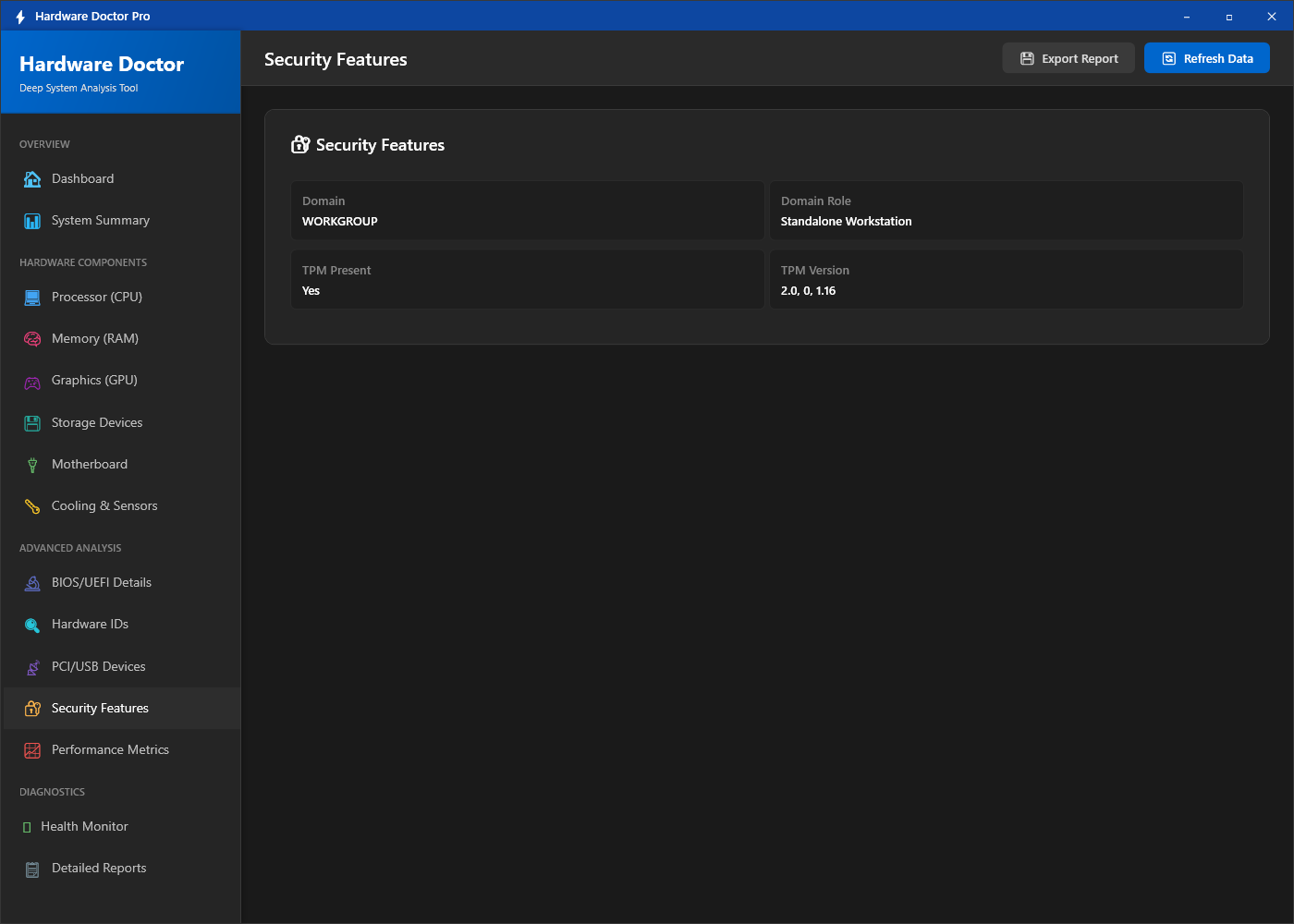Click the Memory (RAM) brain icon
The width and height of the screenshot is (1294, 924).
(32, 339)
